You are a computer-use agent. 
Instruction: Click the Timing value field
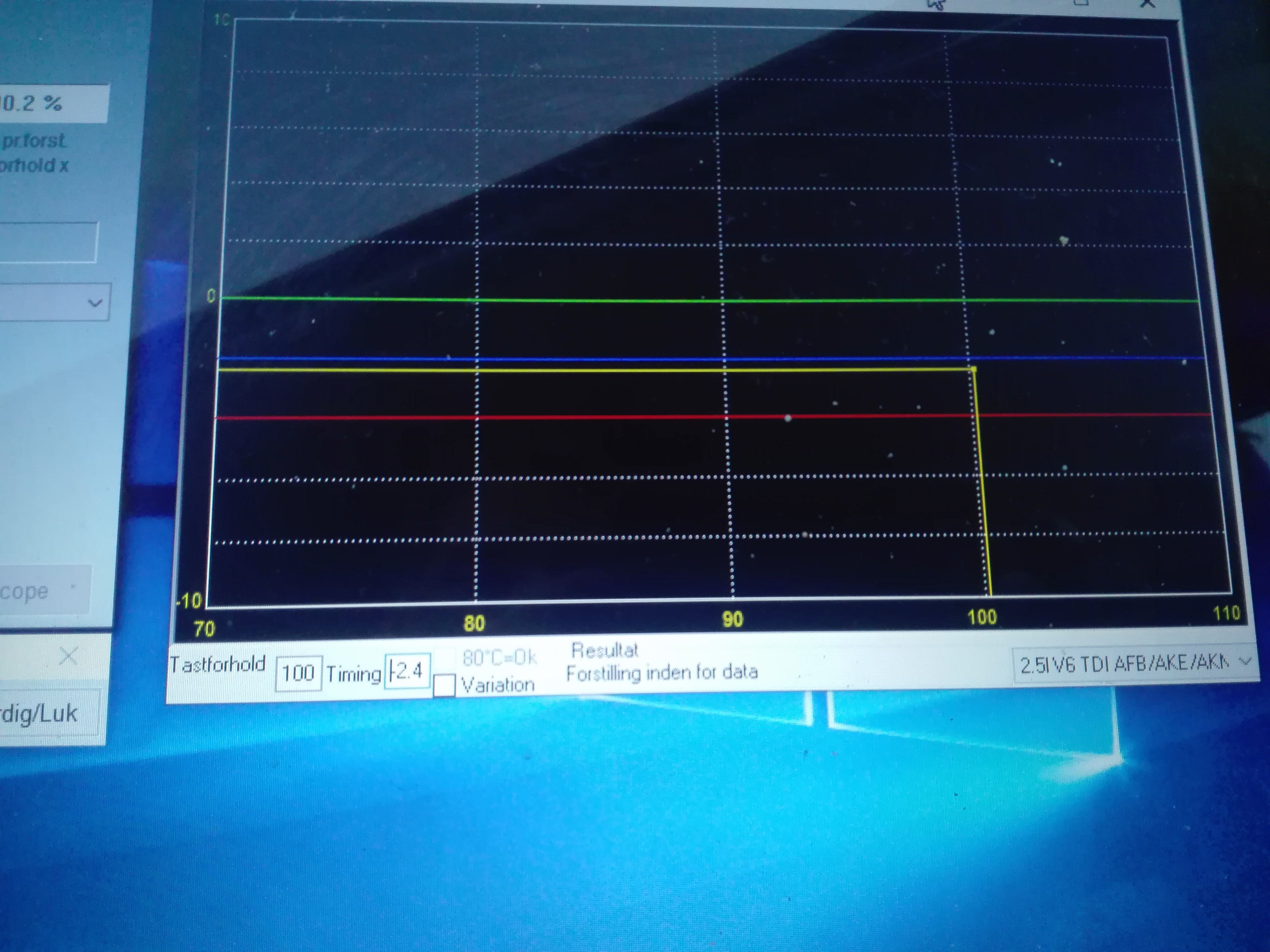pyautogui.click(x=408, y=671)
